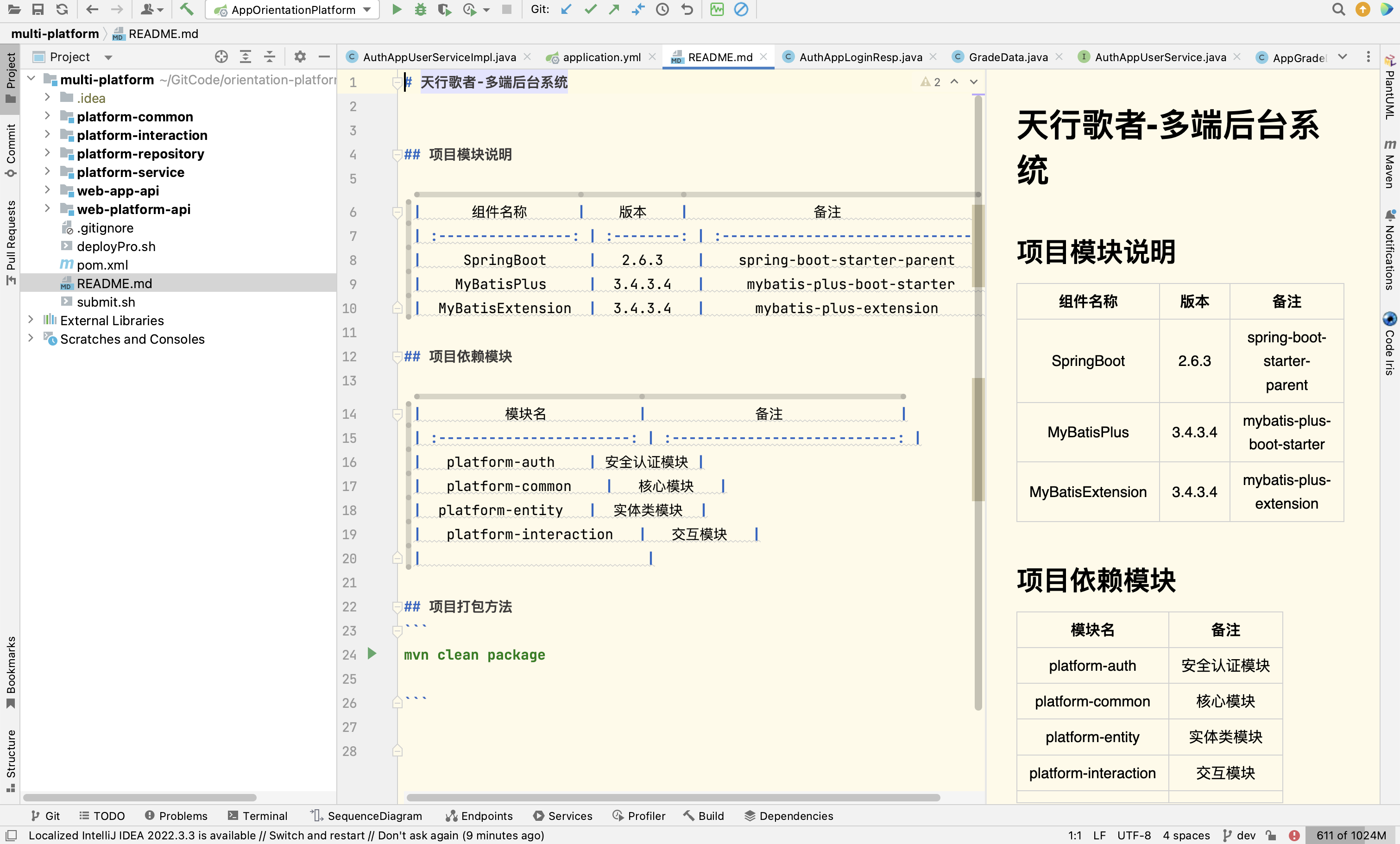Toggle the Maven side panel
The height and width of the screenshot is (844, 1400).
tap(1390, 164)
